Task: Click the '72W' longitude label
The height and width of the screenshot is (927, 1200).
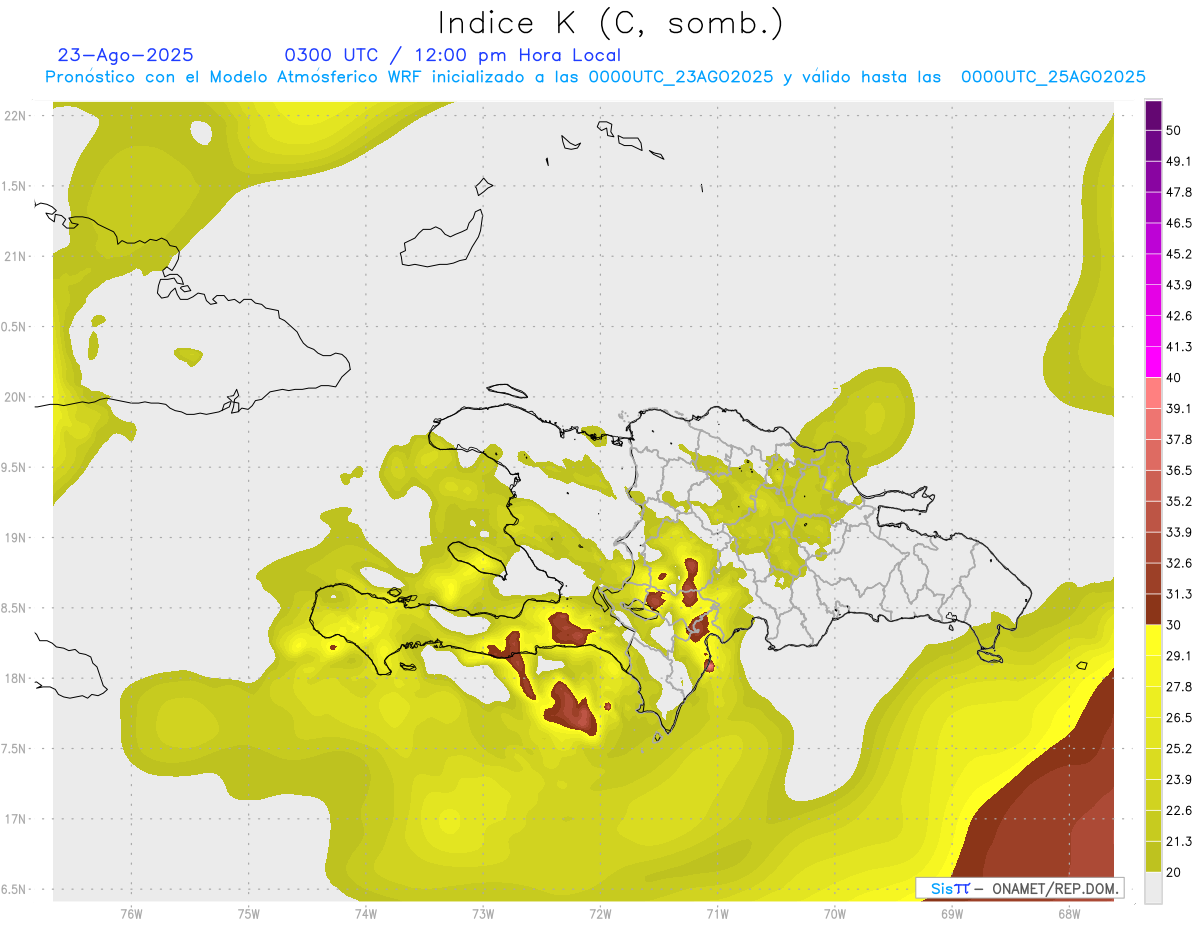Action: (600, 913)
